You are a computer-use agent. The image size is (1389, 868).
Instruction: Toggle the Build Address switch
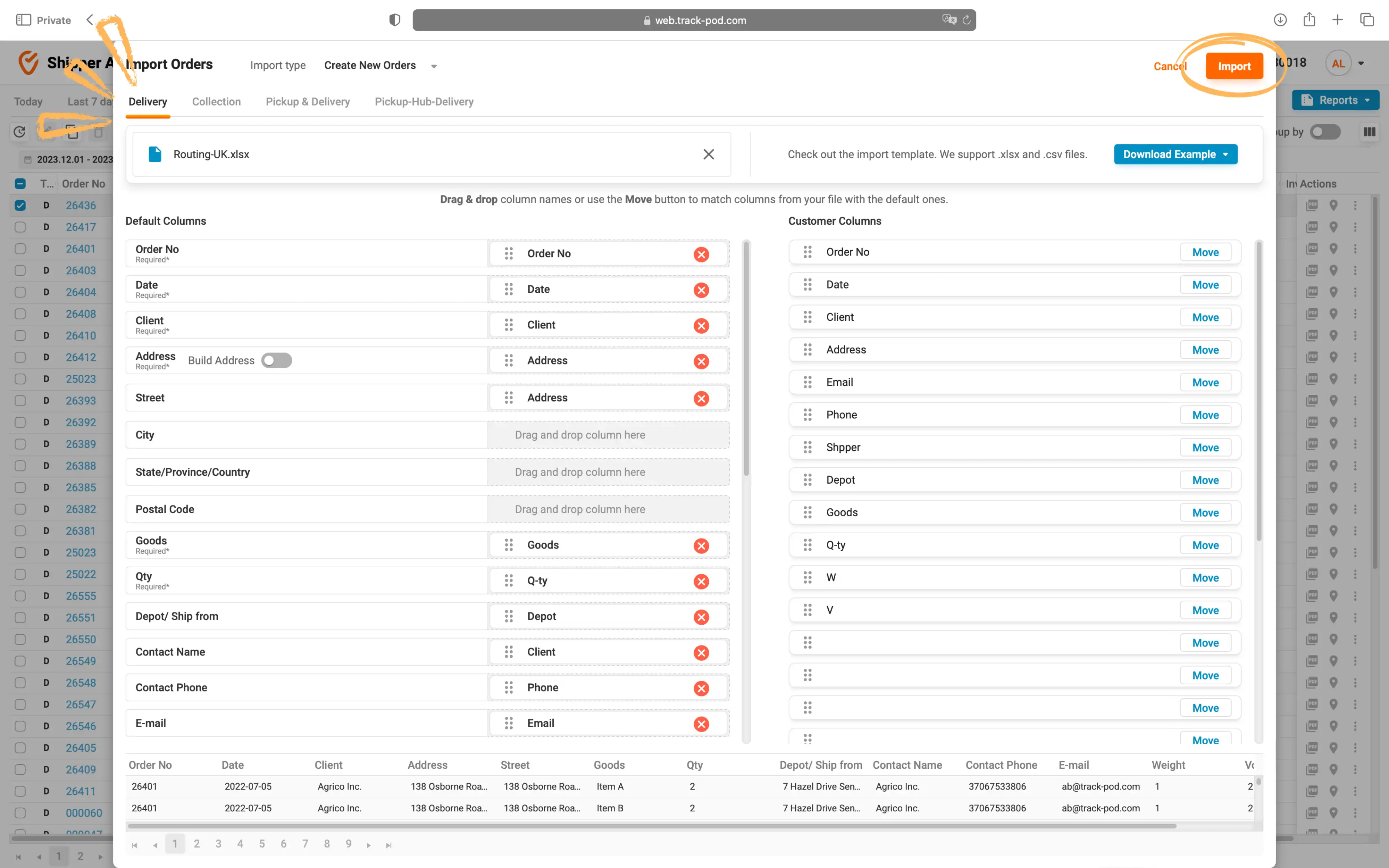(276, 361)
